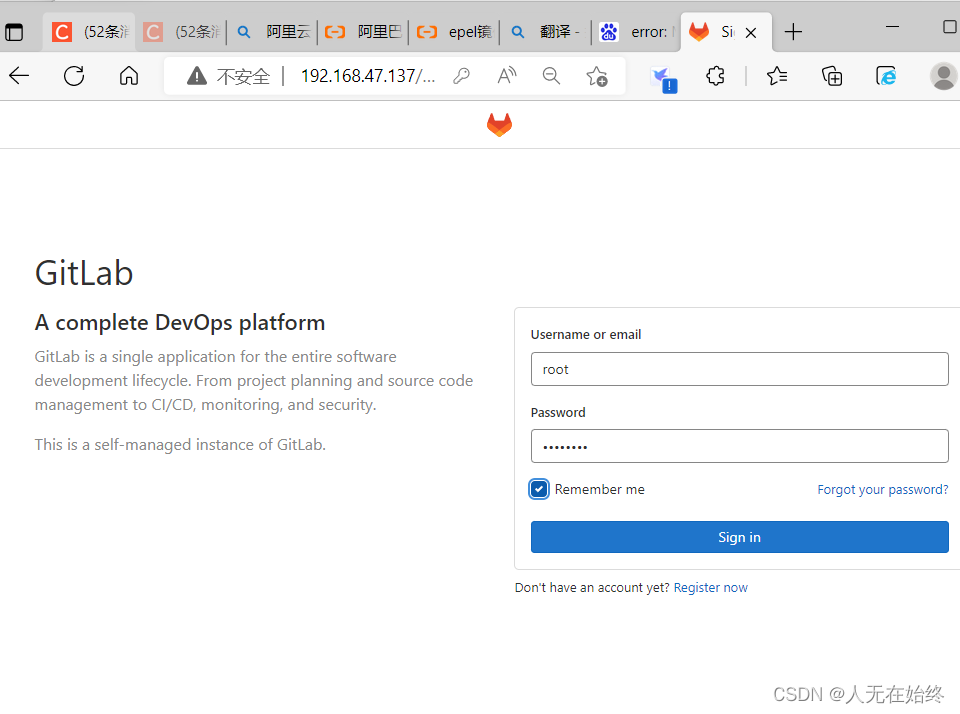This screenshot has width=960, height=714.
Task: Reload the page with refresh icon
Action: coord(74,76)
